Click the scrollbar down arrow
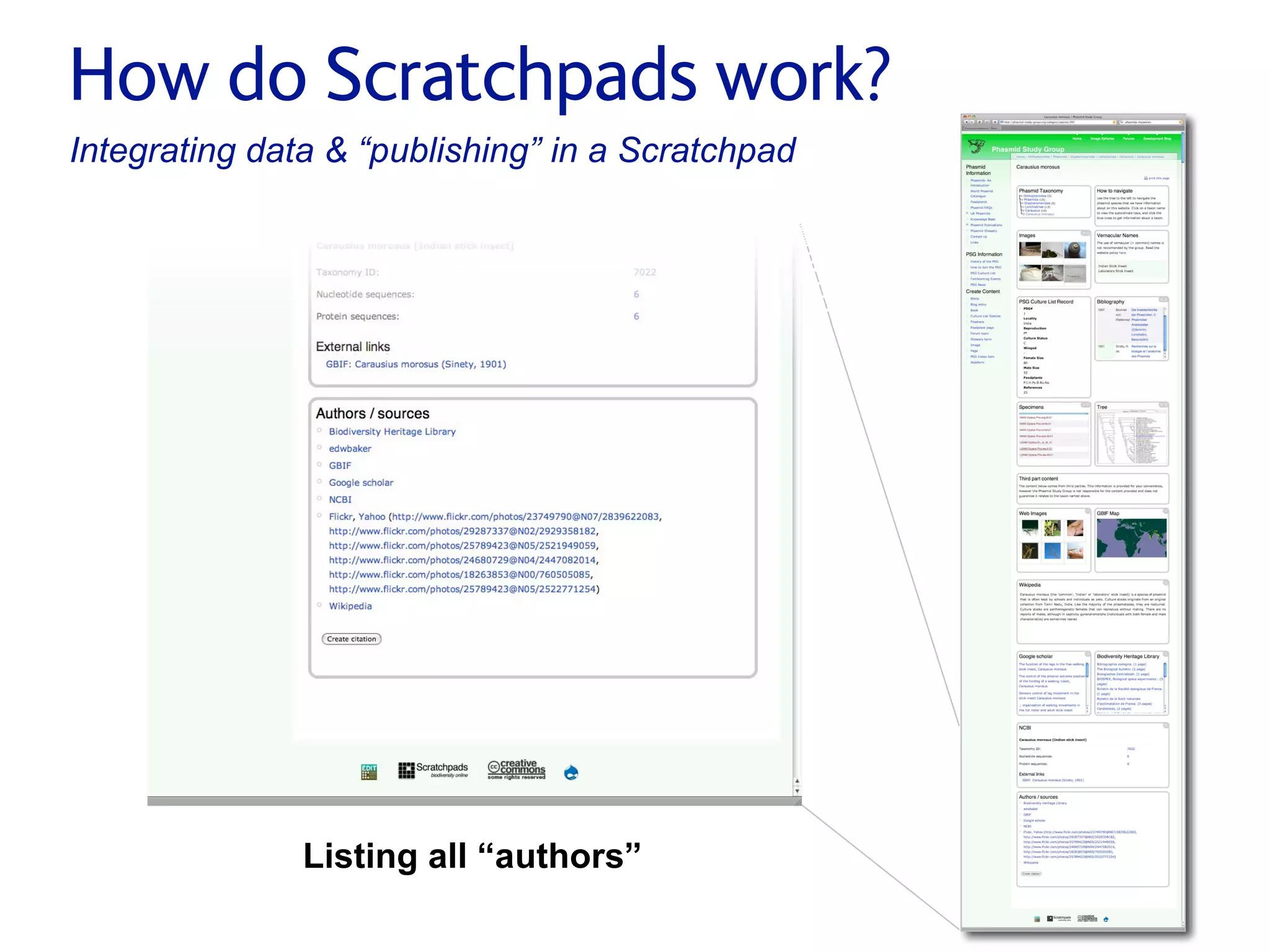This screenshot has width=1270, height=952. 797,791
